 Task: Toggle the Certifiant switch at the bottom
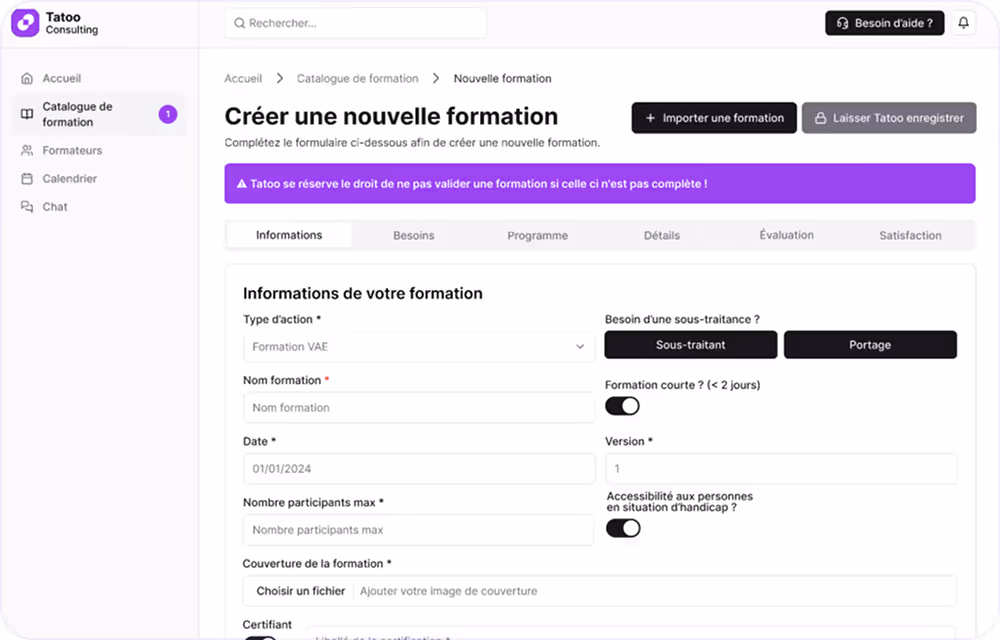[x=262, y=638]
